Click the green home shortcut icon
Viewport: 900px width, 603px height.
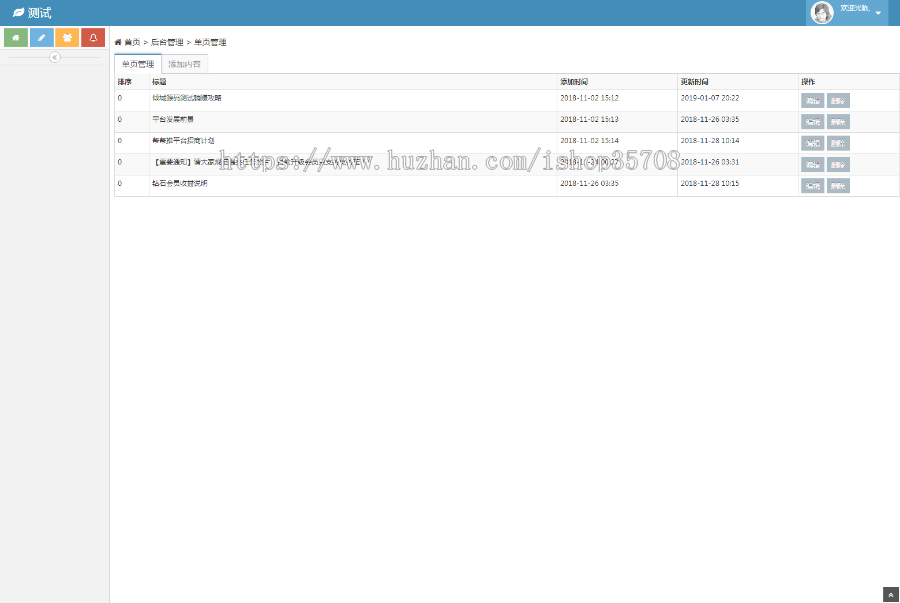pos(16,38)
